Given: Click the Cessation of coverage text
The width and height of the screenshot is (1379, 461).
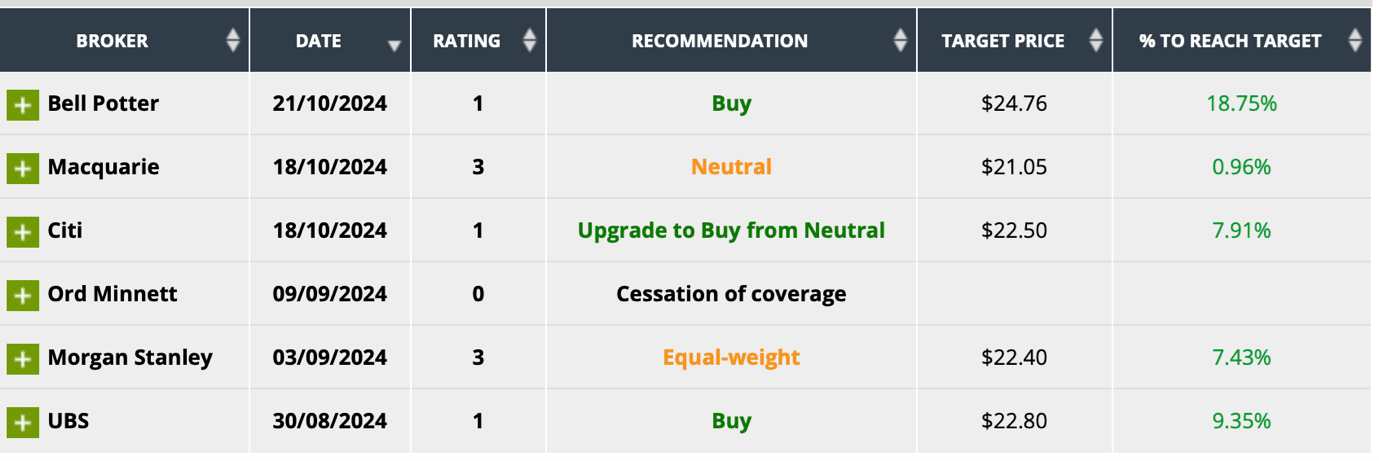Looking at the screenshot, I should click(731, 294).
